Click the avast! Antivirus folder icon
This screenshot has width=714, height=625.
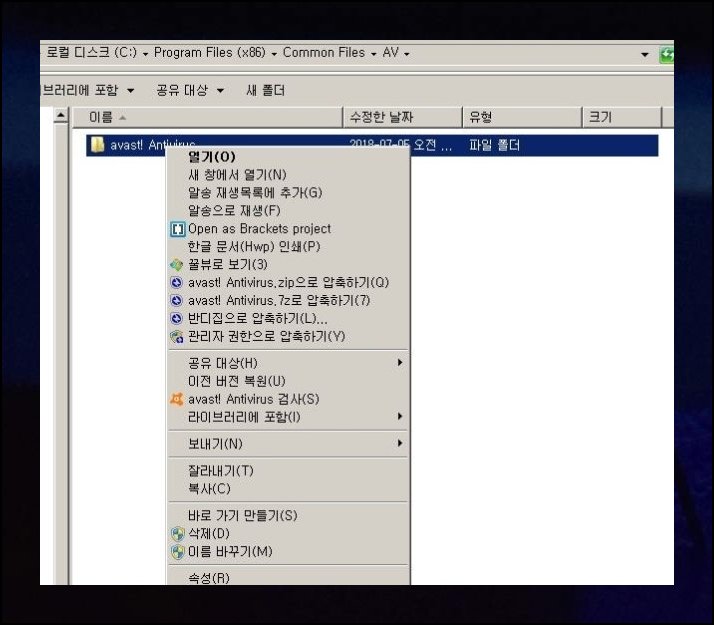point(97,145)
